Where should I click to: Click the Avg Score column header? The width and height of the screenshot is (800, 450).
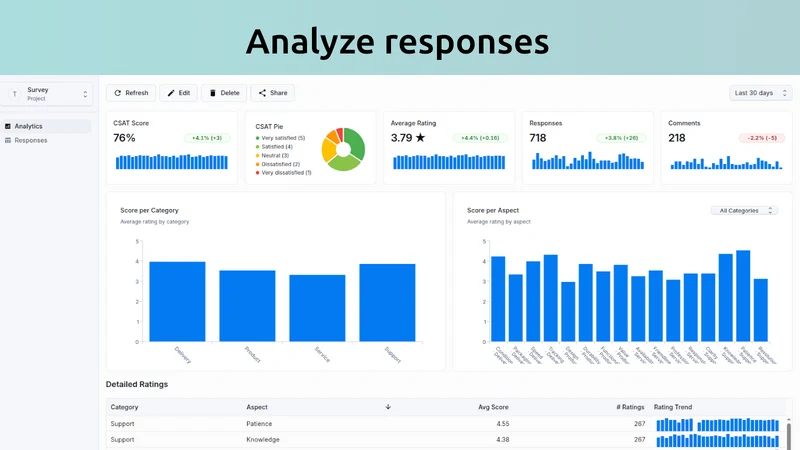coord(493,407)
